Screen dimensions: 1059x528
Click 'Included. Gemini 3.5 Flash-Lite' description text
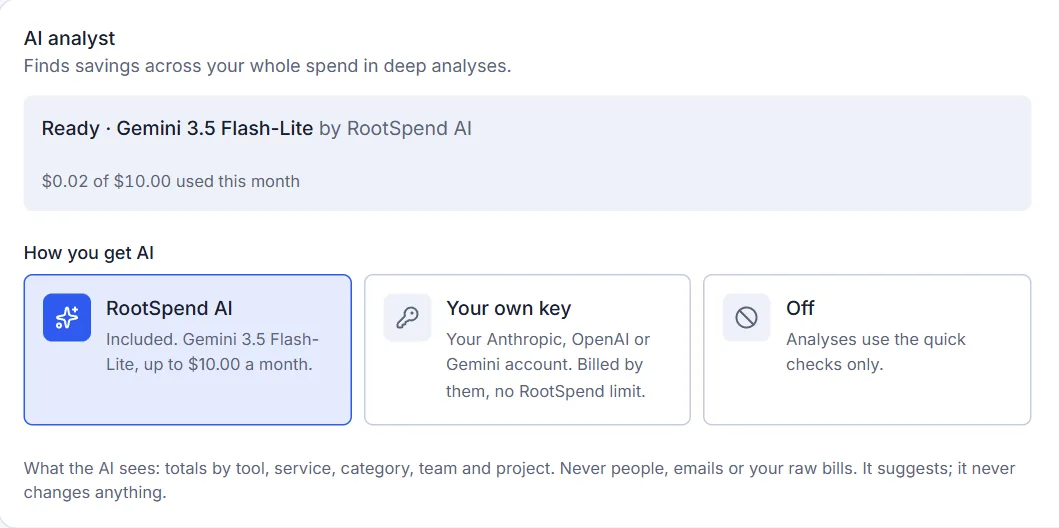[213, 352]
